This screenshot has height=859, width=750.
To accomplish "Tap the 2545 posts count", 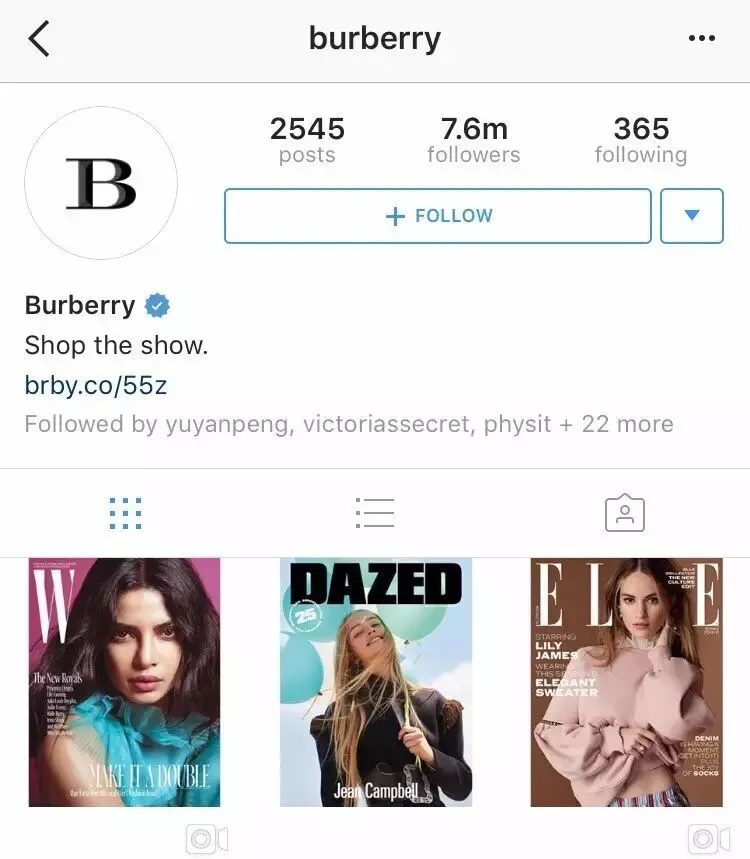I will 307,140.
